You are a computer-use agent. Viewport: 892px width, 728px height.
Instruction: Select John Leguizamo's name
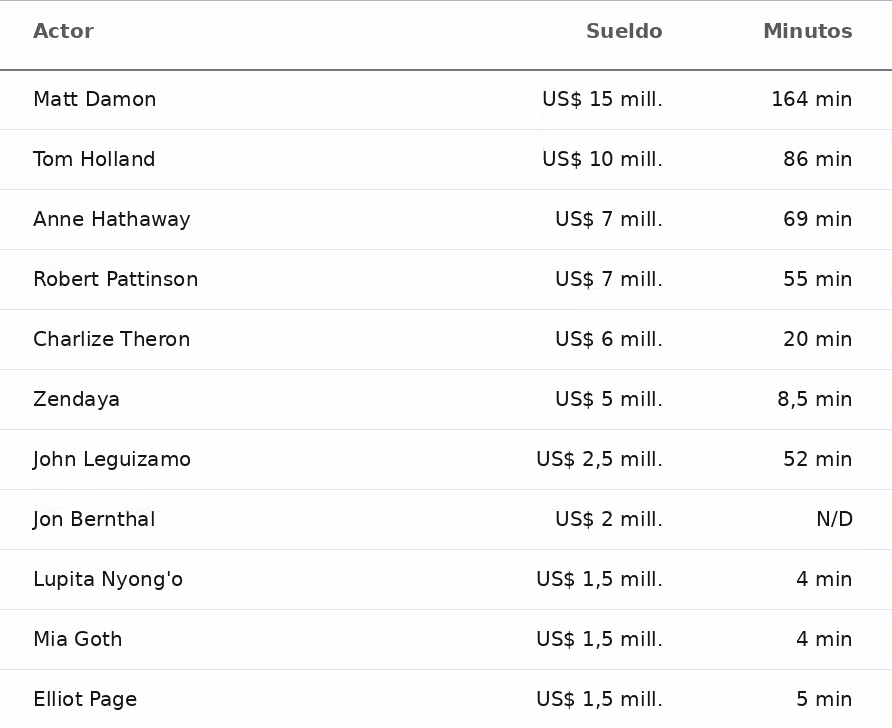[x=112, y=460]
